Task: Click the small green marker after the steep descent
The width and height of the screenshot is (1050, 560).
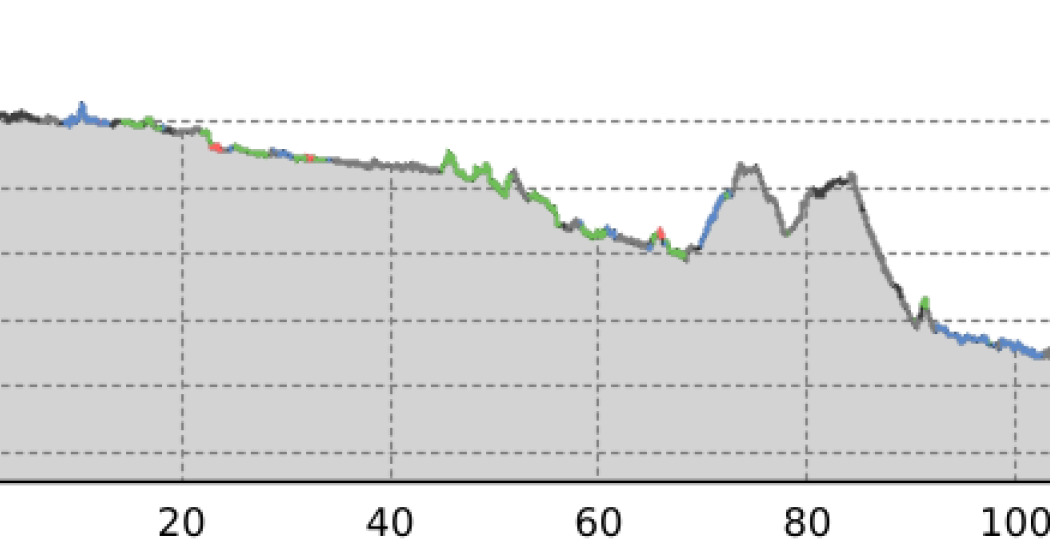Action: [925, 301]
